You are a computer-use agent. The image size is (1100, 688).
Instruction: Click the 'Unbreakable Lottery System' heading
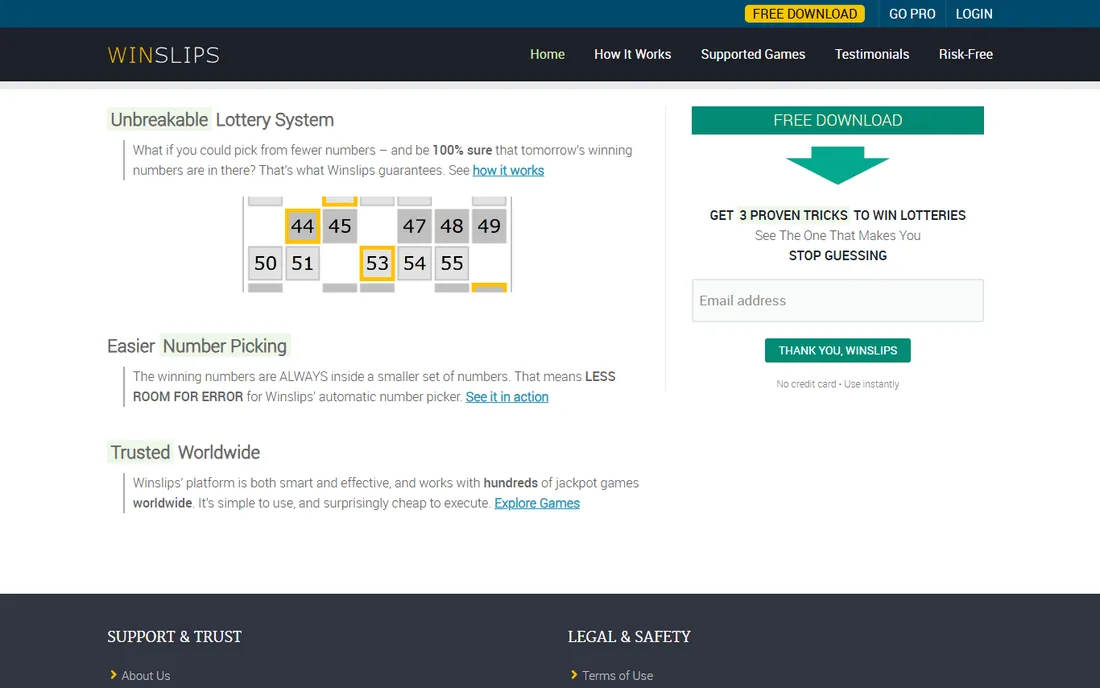click(x=221, y=120)
